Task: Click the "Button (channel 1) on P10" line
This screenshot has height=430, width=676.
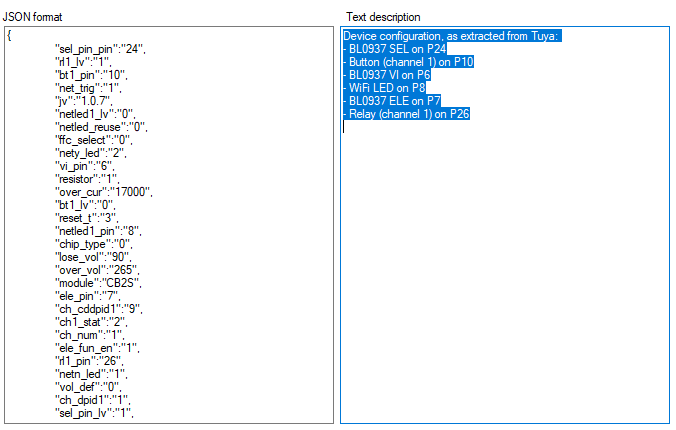Action: pos(409,62)
